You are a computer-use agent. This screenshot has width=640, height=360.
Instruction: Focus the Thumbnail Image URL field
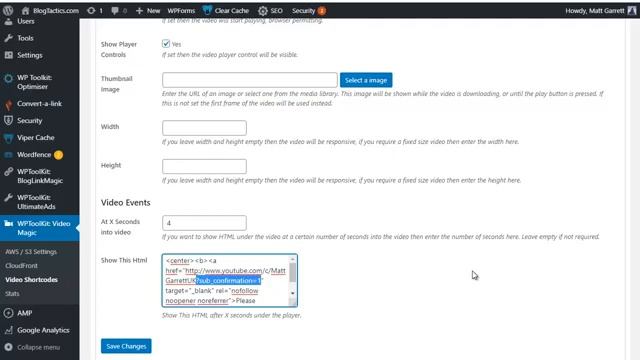(249, 80)
